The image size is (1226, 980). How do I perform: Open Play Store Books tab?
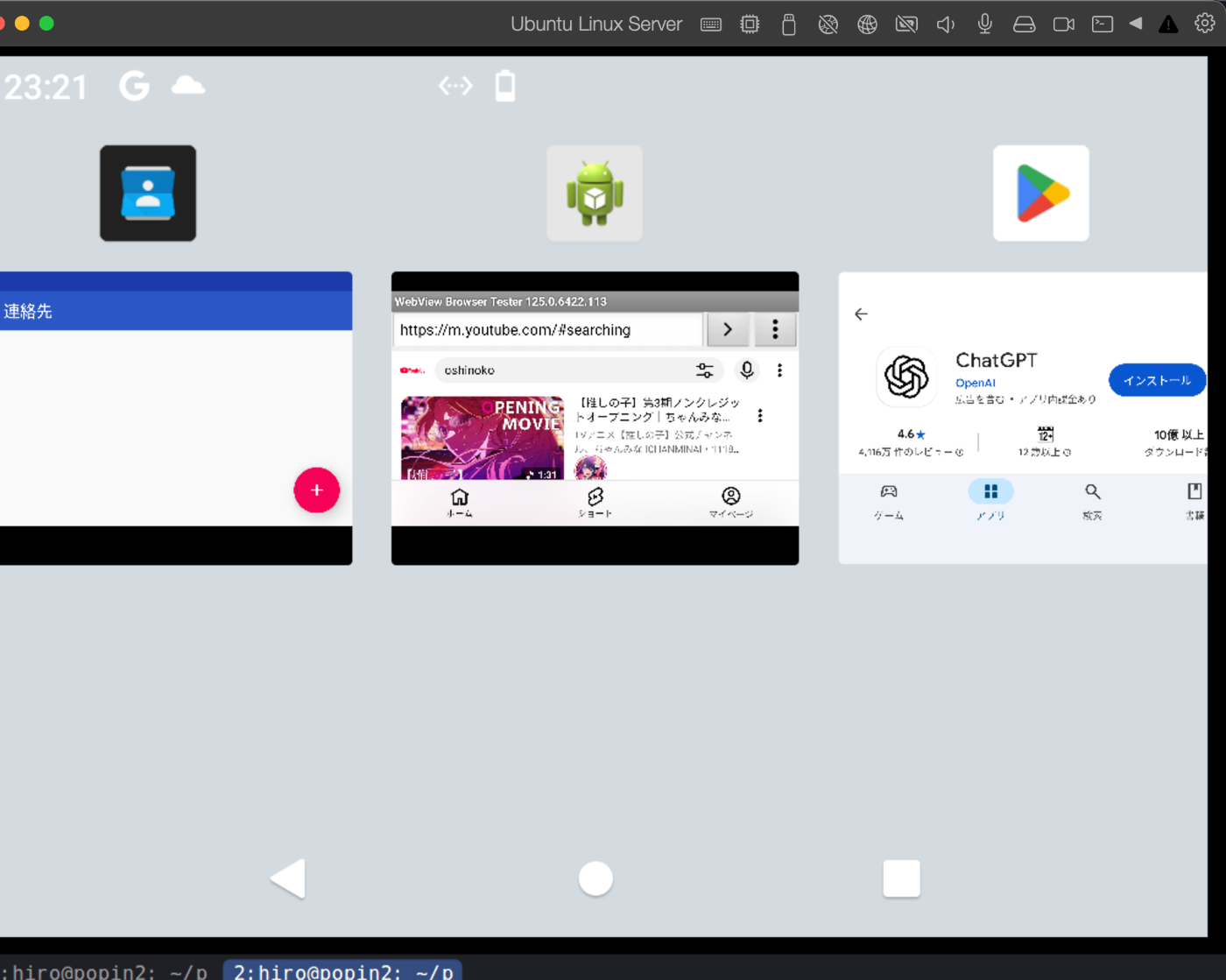point(1194,503)
